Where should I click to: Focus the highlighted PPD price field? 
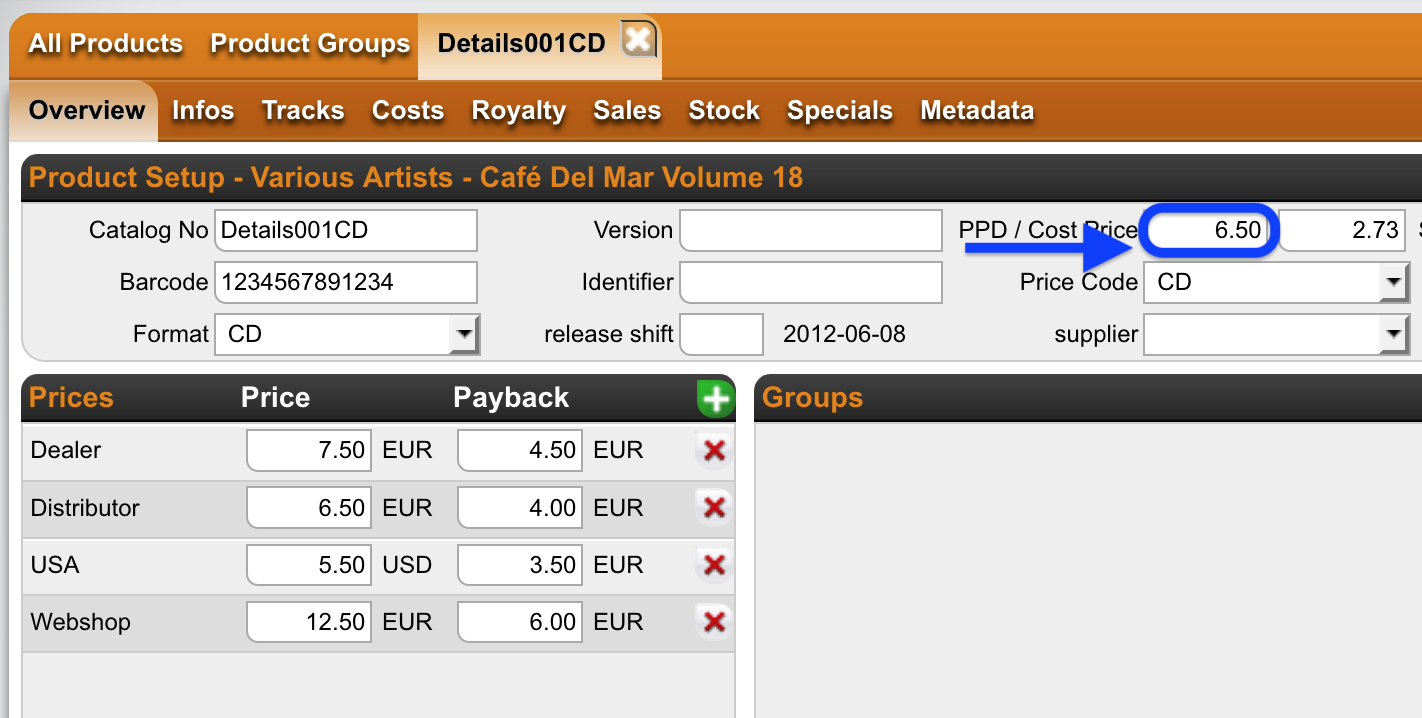click(x=1210, y=230)
